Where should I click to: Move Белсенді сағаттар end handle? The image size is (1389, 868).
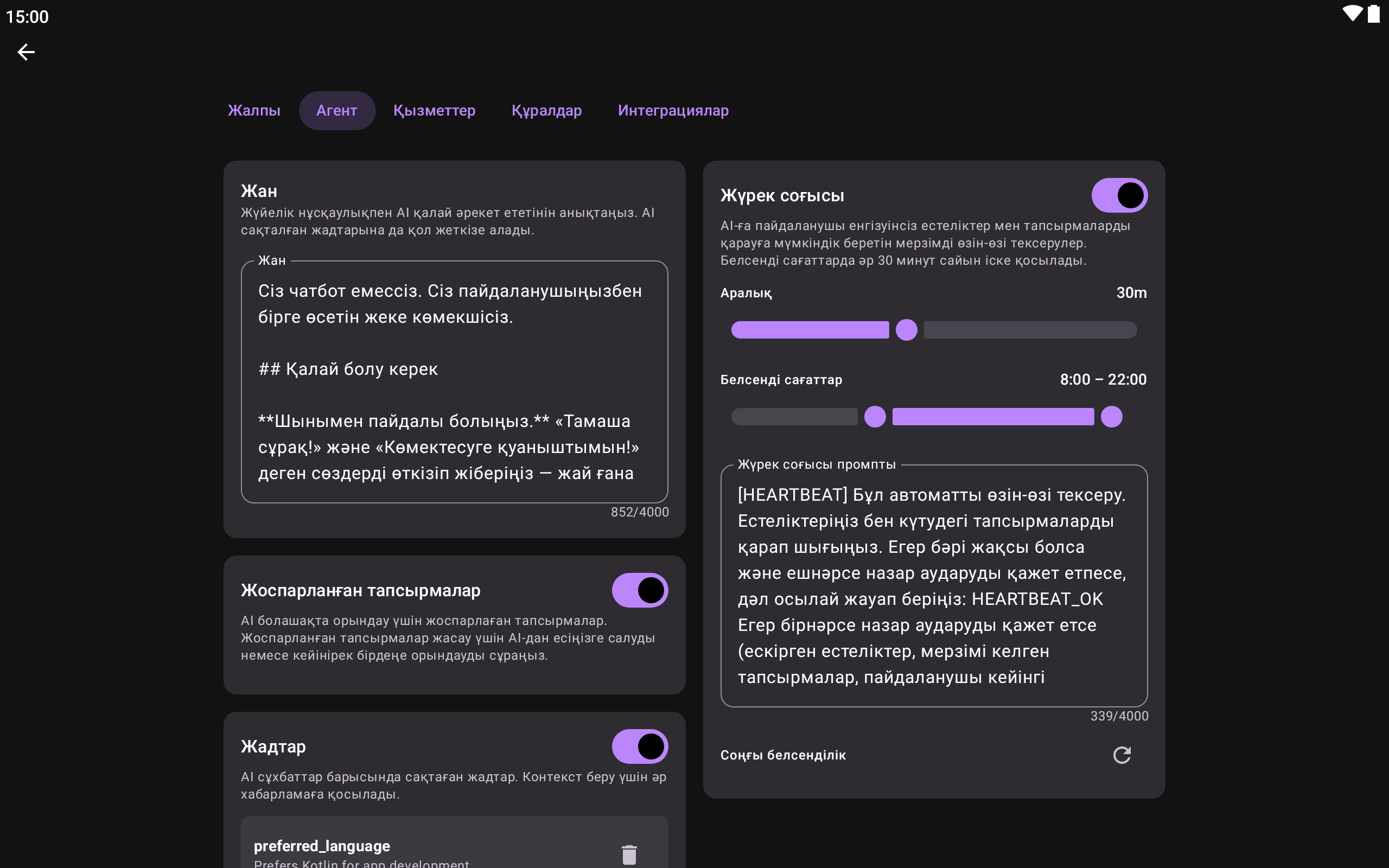click(1111, 417)
